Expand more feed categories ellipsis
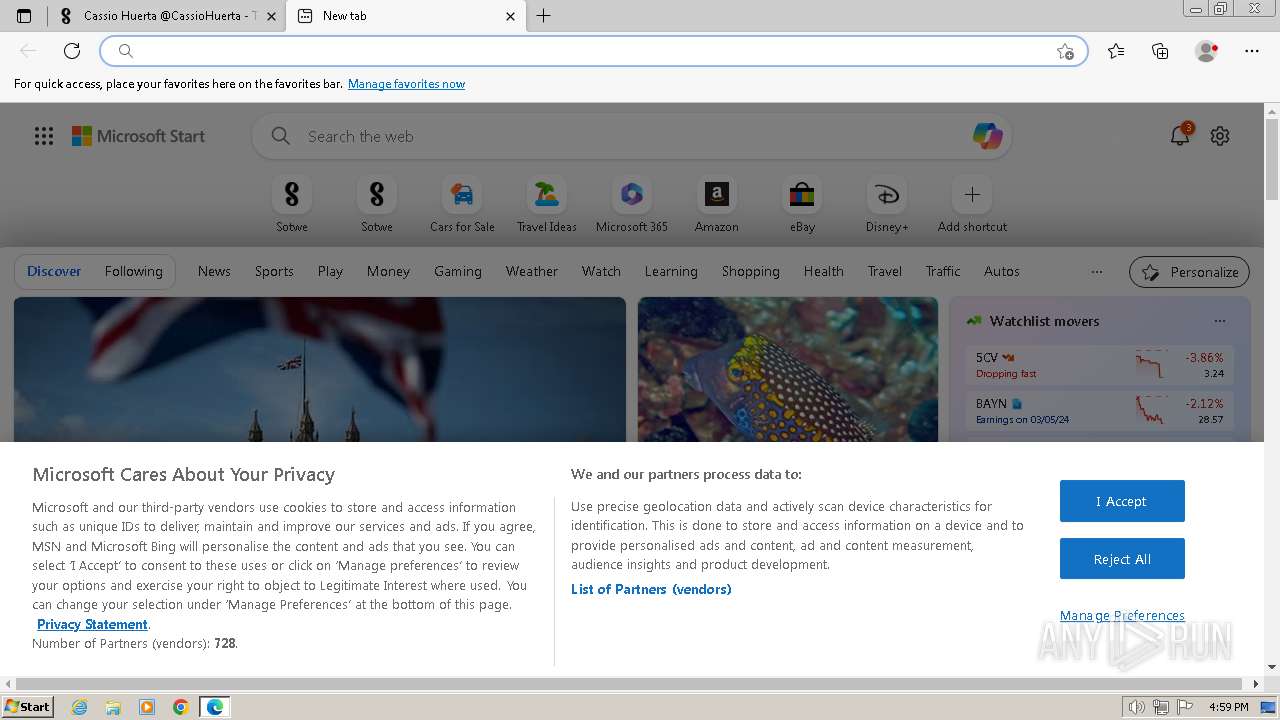The width and height of the screenshot is (1280, 720). pos(1097,271)
